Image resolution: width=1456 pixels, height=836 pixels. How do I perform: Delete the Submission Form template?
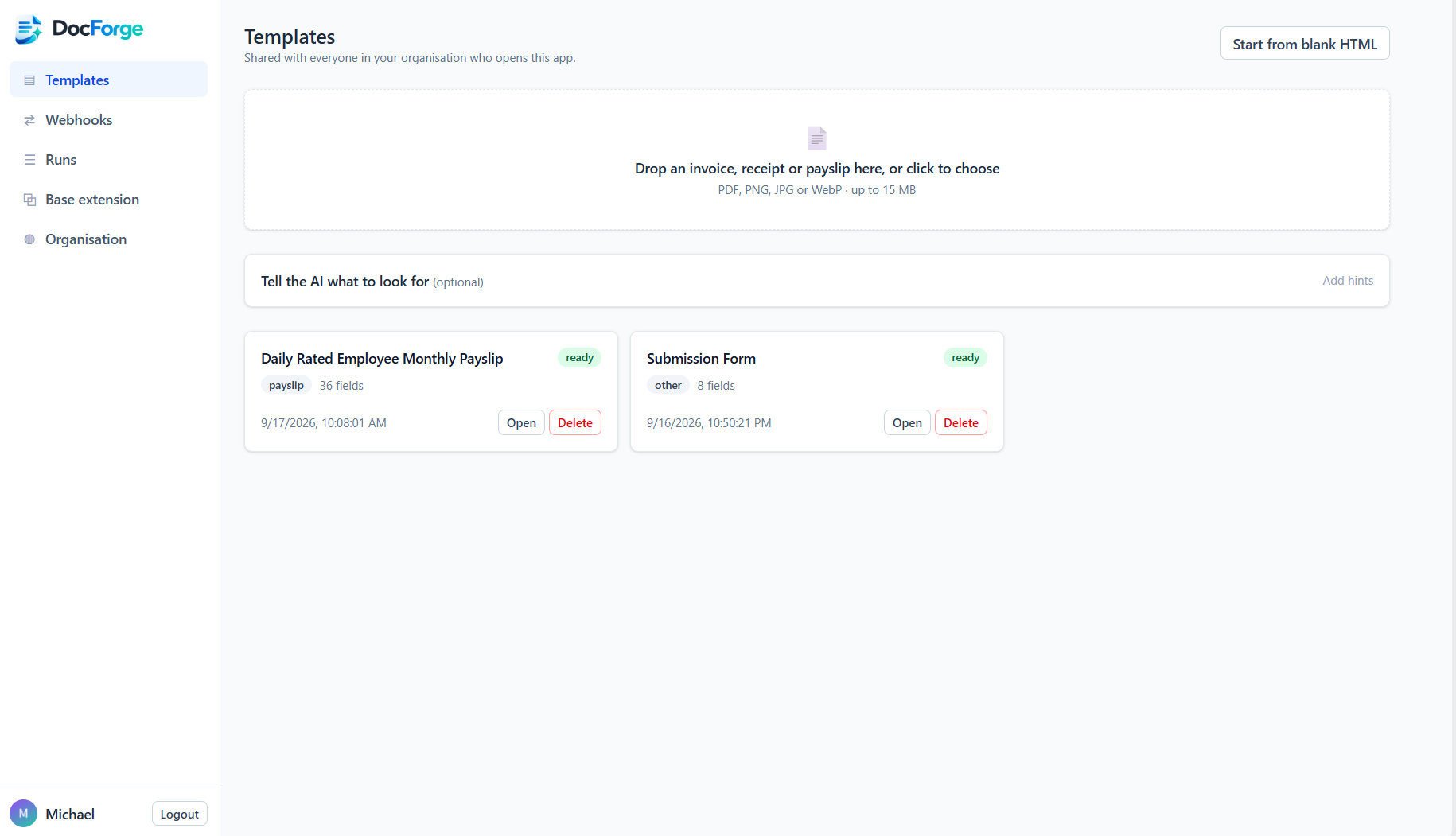point(961,422)
